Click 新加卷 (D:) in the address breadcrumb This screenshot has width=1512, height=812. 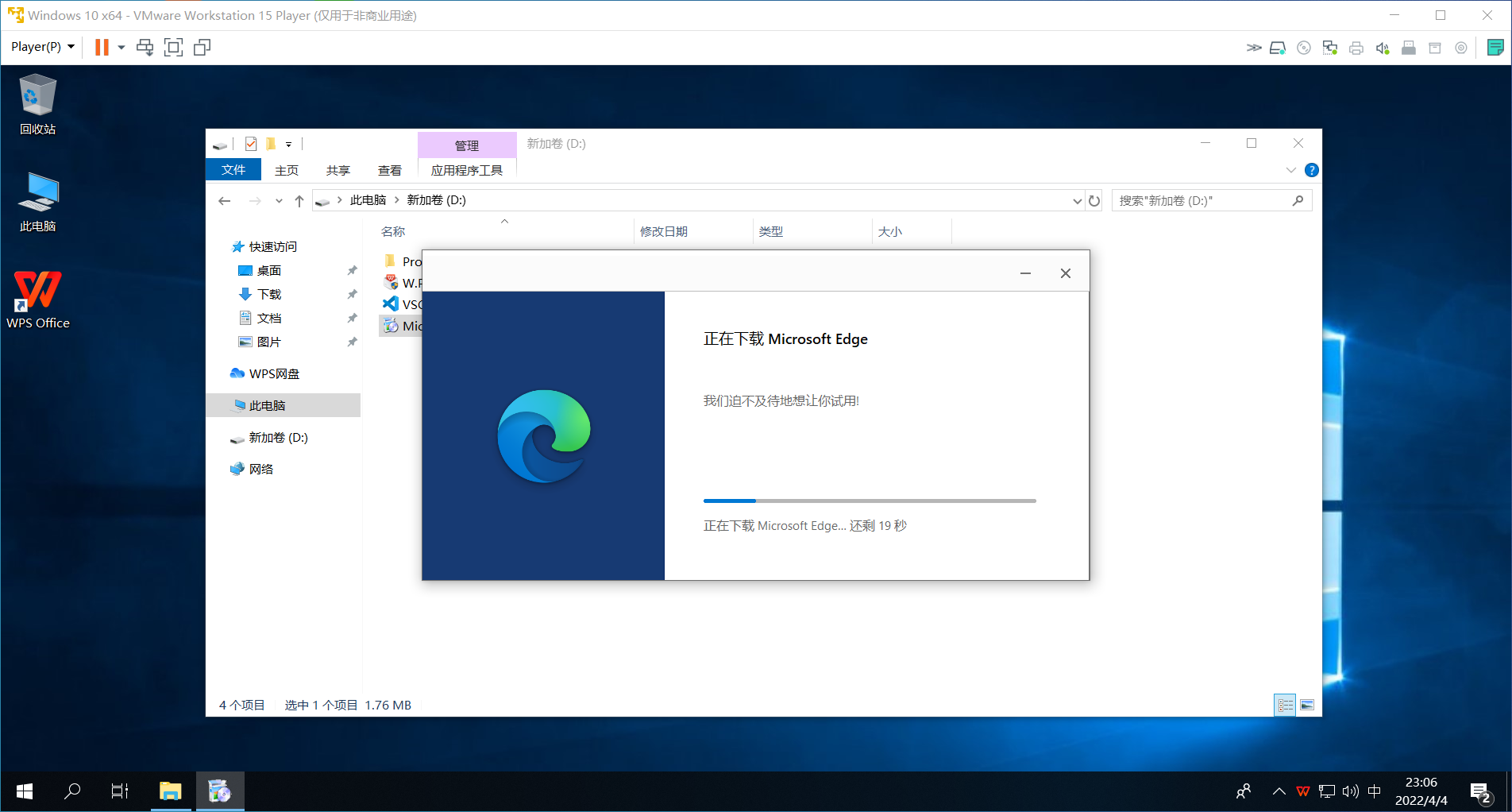click(x=436, y=200)
